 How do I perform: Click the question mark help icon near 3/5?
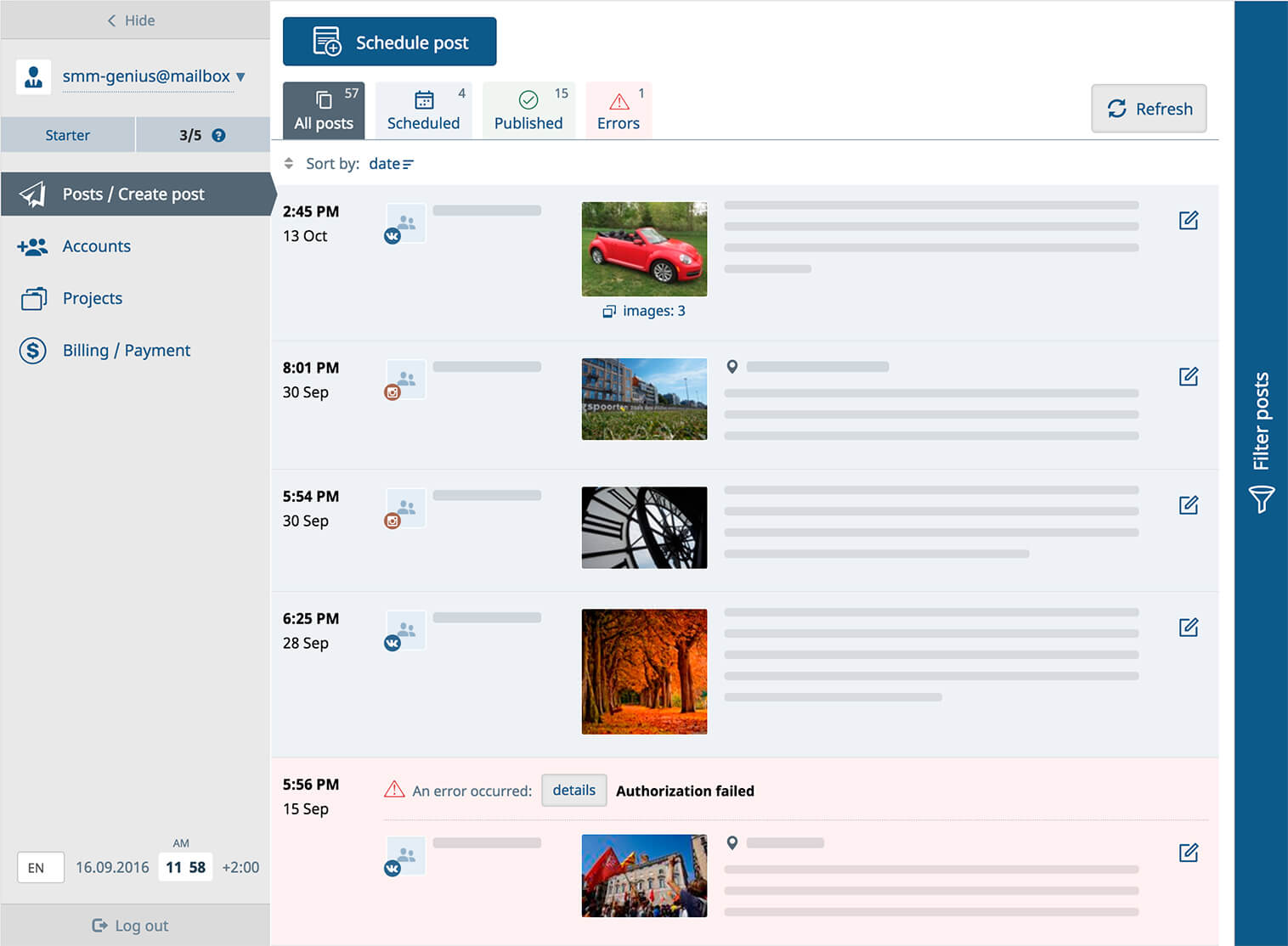tap(218, 133)
